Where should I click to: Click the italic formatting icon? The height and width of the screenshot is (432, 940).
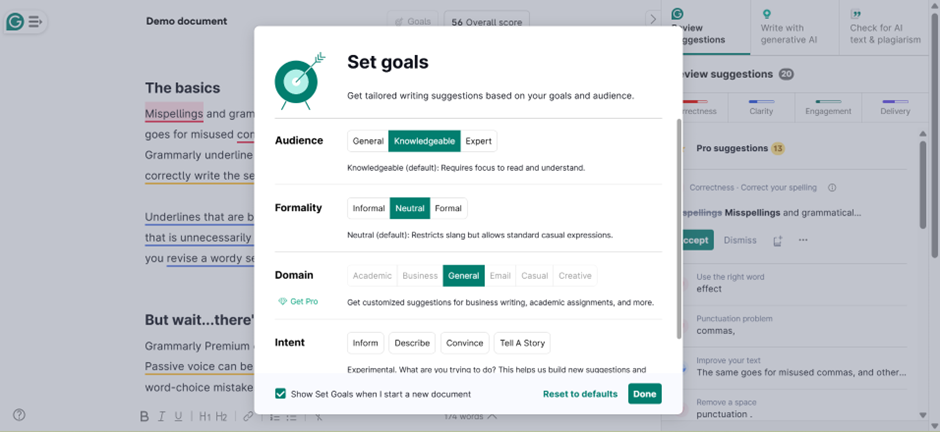(162, 416)
